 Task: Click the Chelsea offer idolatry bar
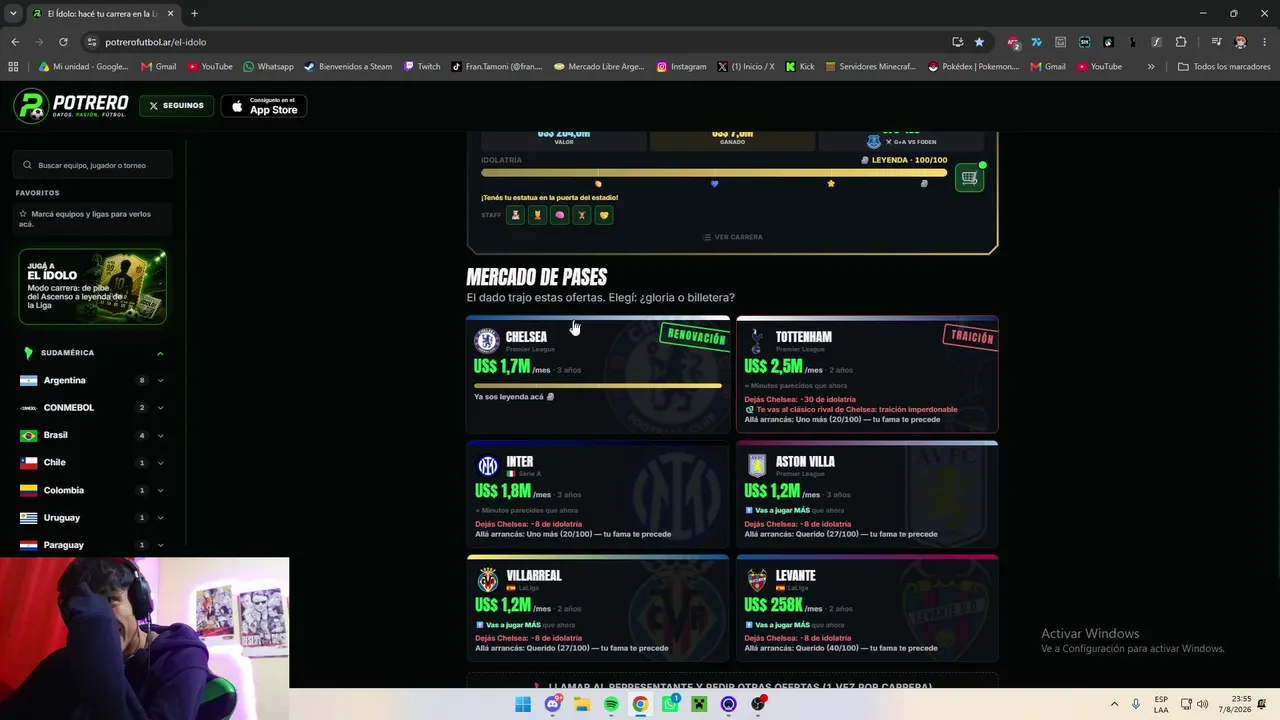click(598, 385)
